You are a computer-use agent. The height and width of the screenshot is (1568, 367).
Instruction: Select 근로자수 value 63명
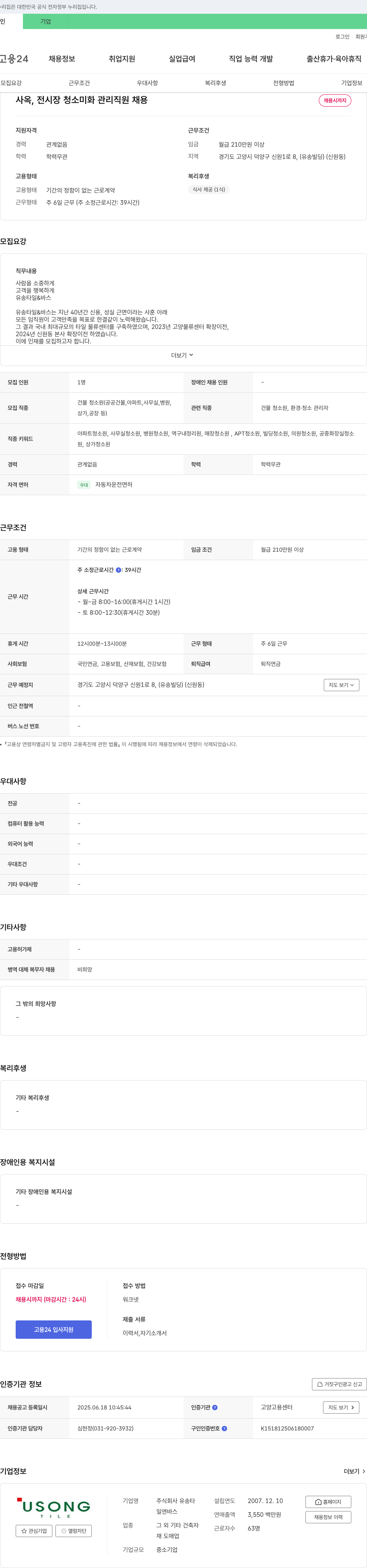254,1528
